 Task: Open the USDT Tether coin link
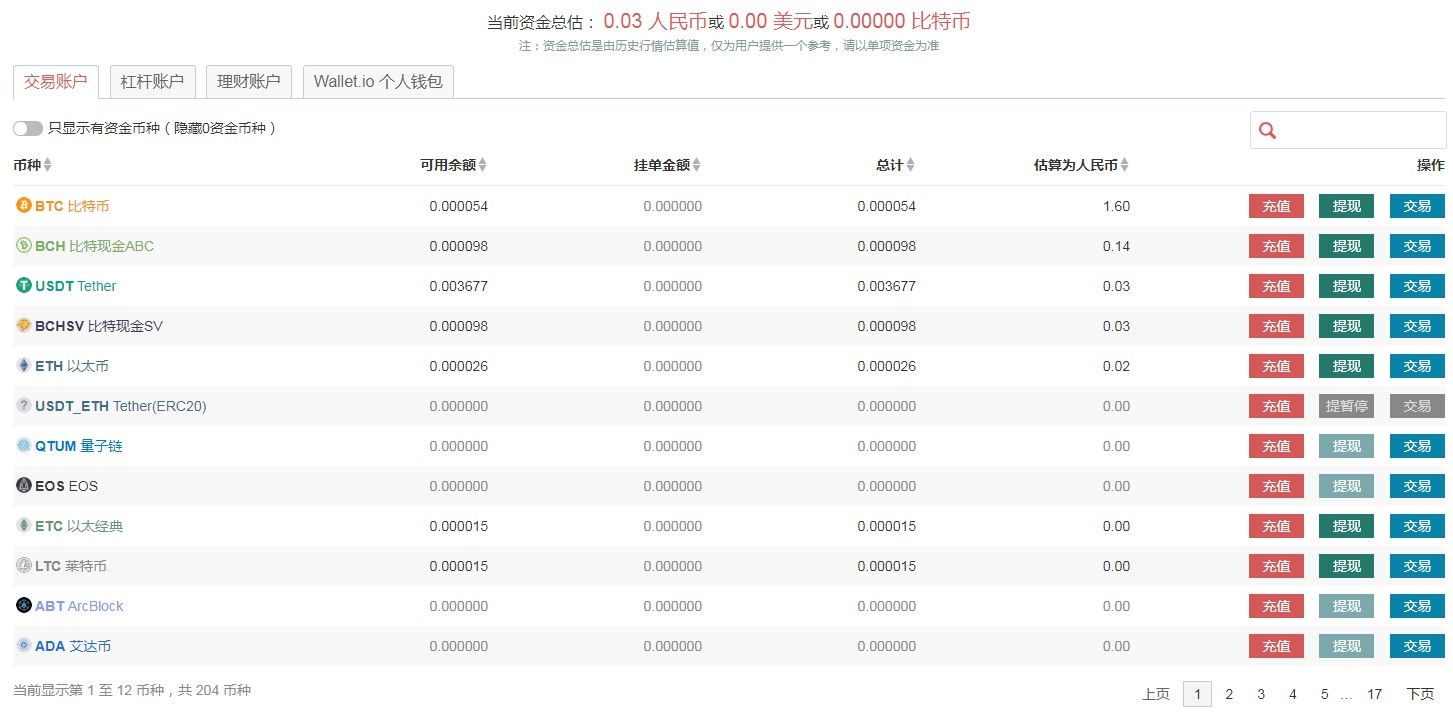click(75, 286)
